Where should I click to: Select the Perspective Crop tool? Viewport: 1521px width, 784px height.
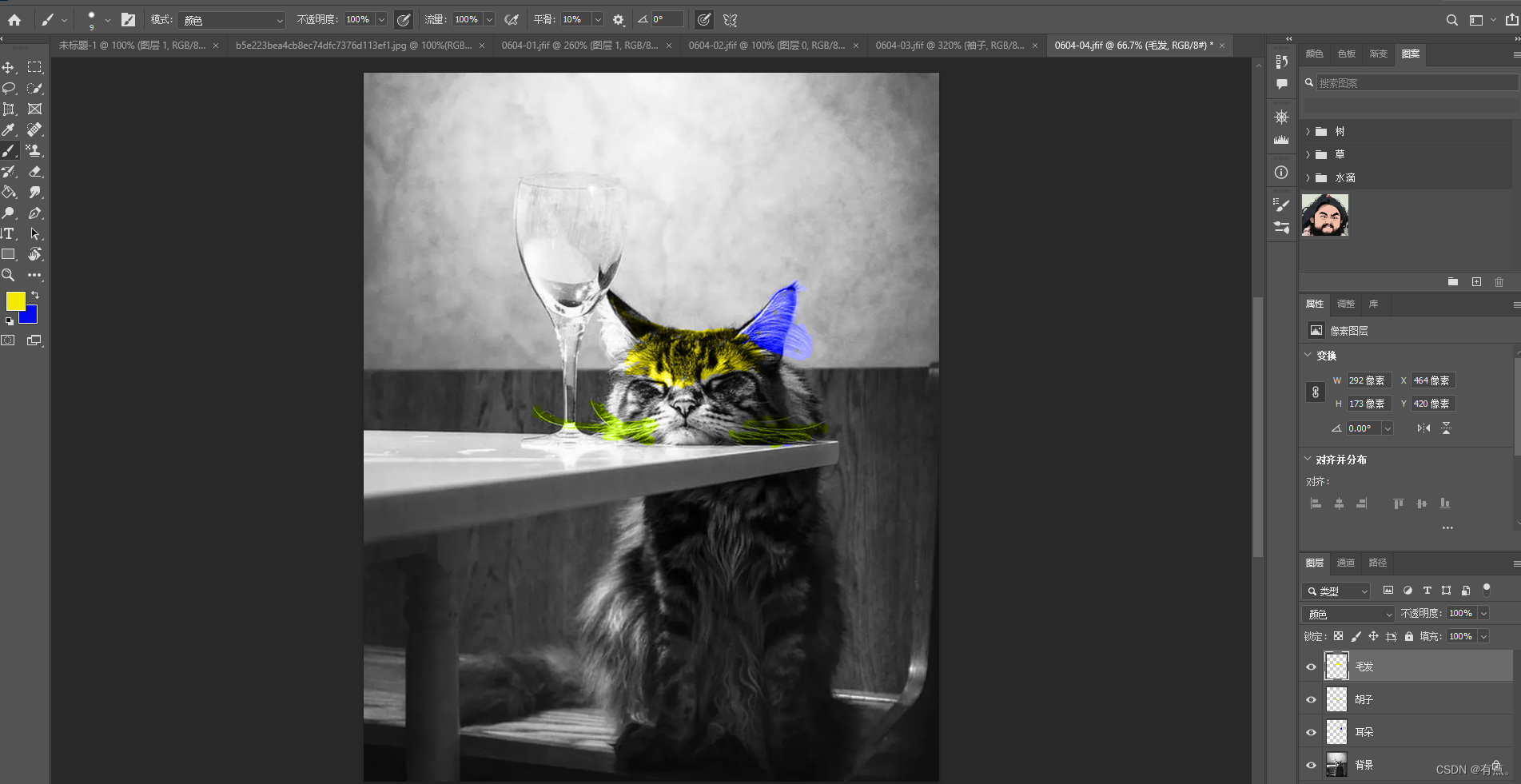pyautogui.click(x=9, y=109)
